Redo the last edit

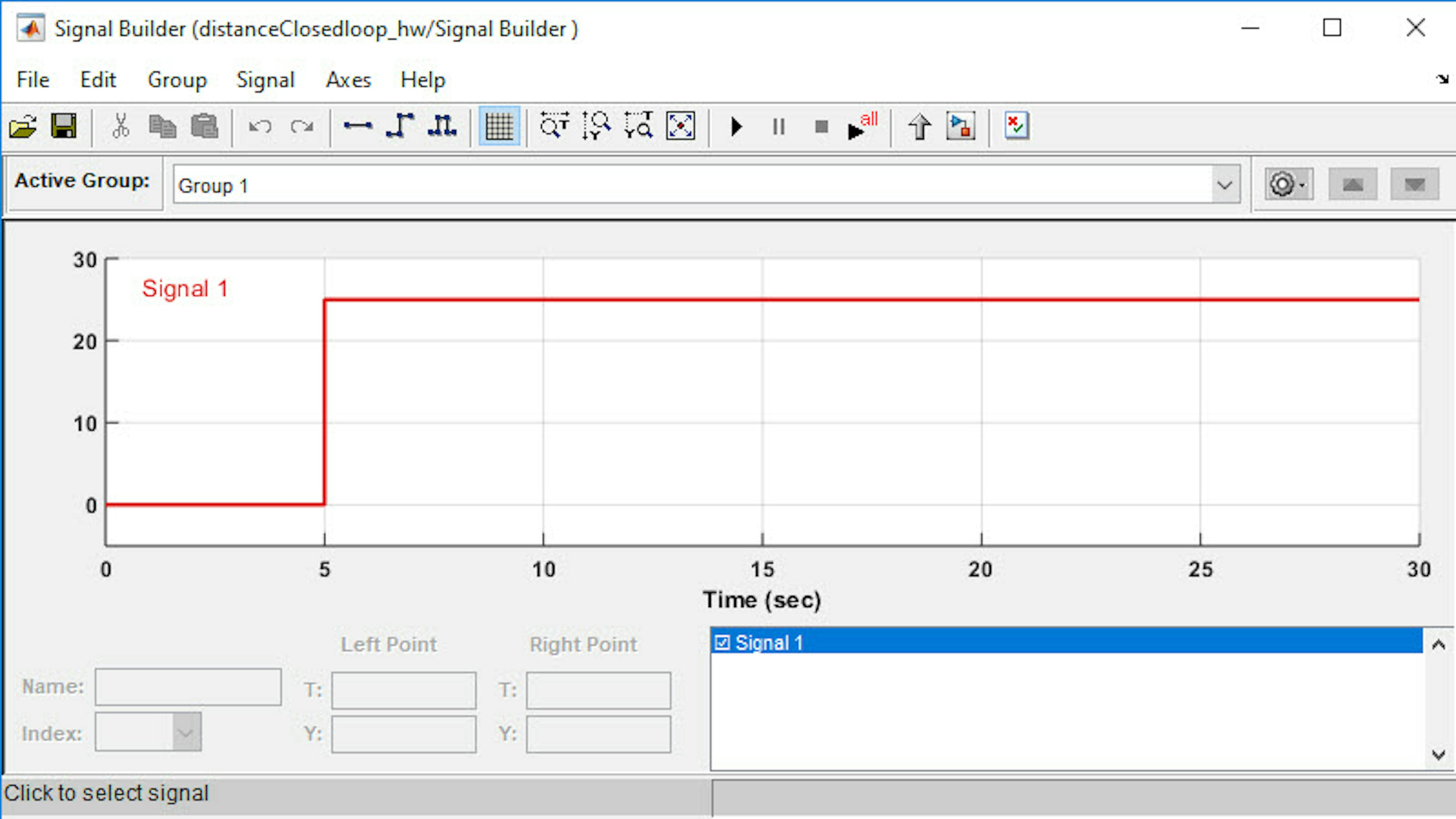(x=302, y=126)
